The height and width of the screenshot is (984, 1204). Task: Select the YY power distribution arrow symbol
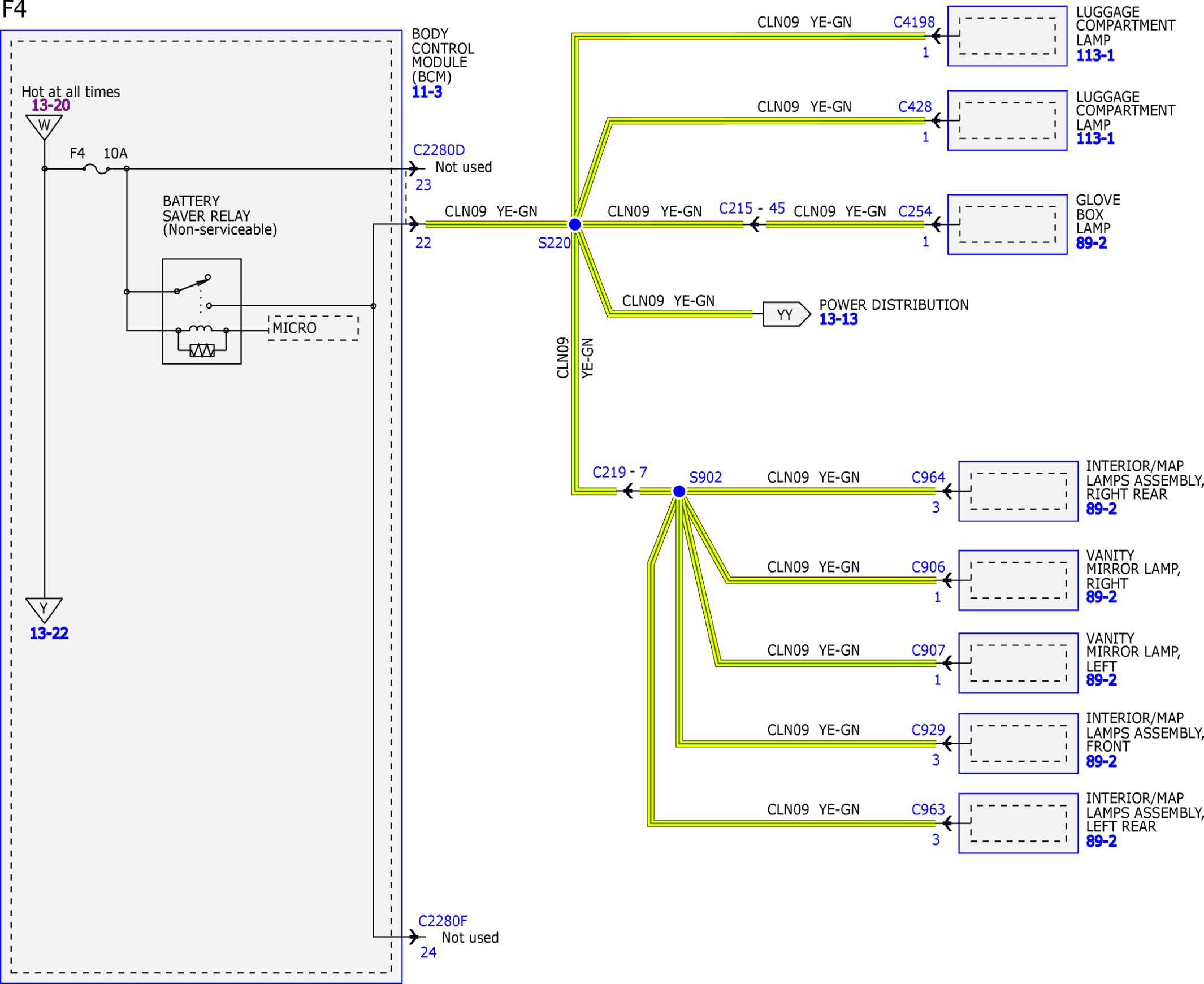pos(787,314)
